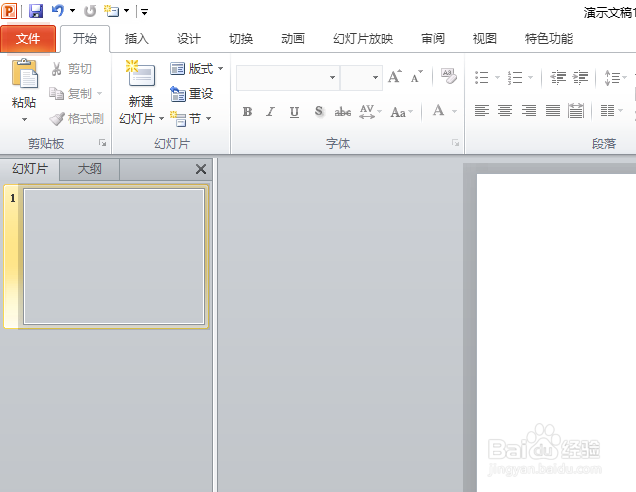Open the Review (审阅) tab
636x492 pixels.
coord(433,39)
